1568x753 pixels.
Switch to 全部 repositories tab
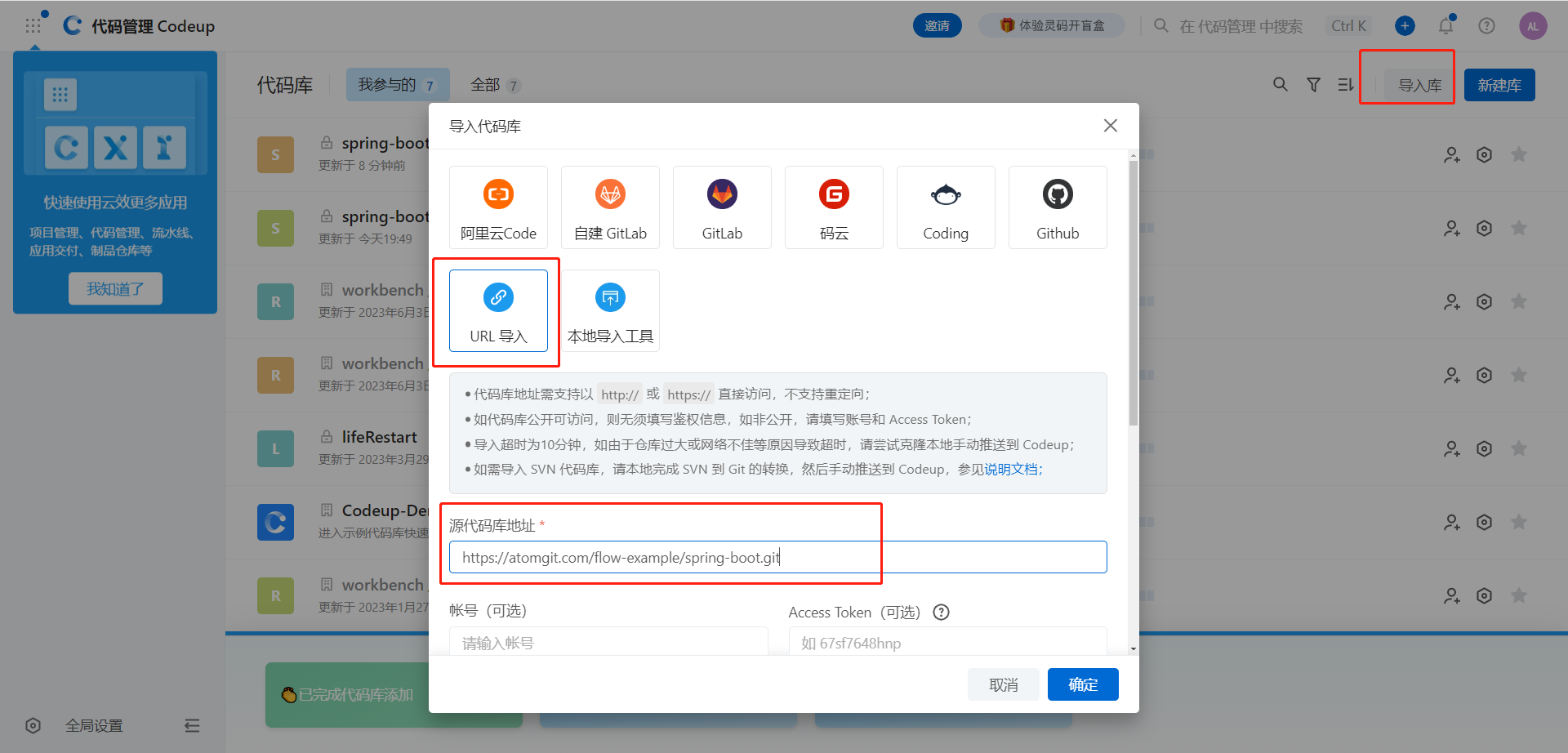point(496,85)
